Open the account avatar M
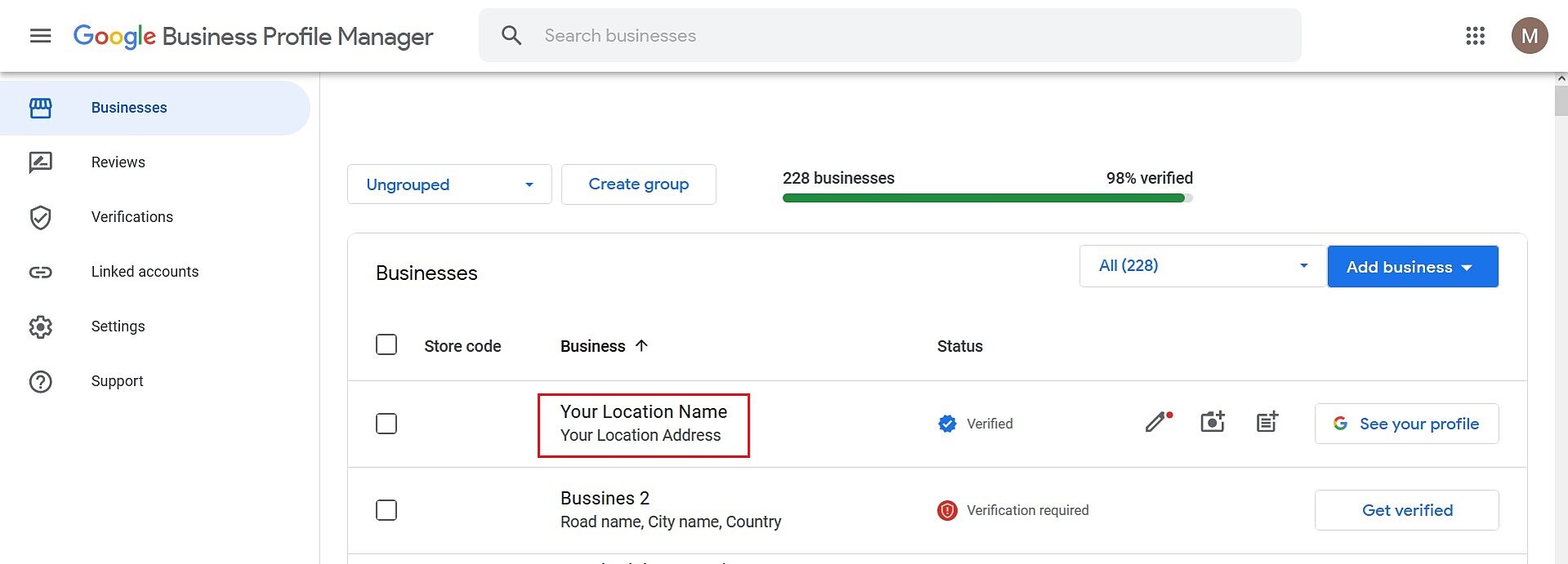This screenshot has height=564, width=1568. click(1530, 36)
